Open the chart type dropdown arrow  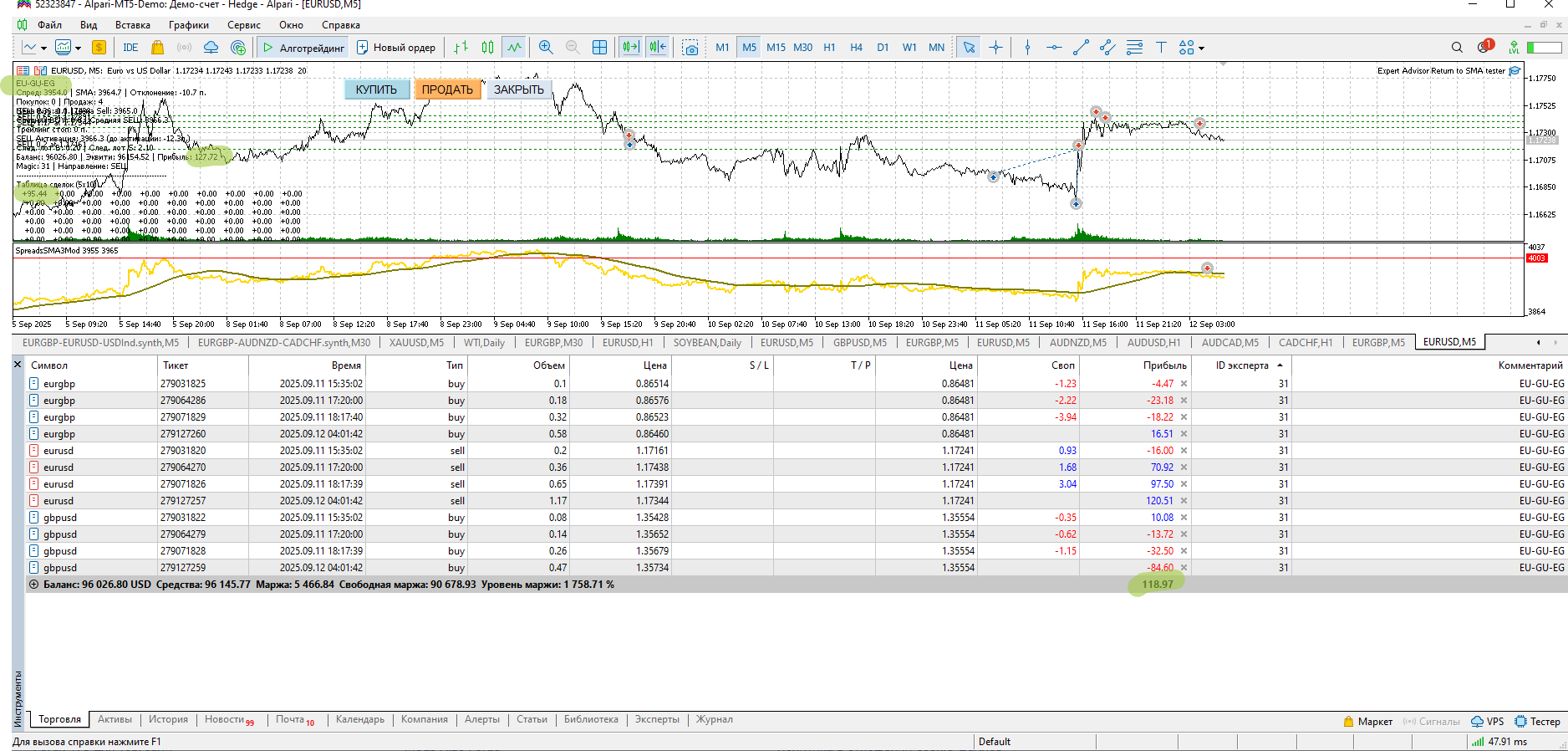pyautogui.click(x=43, y=49)
